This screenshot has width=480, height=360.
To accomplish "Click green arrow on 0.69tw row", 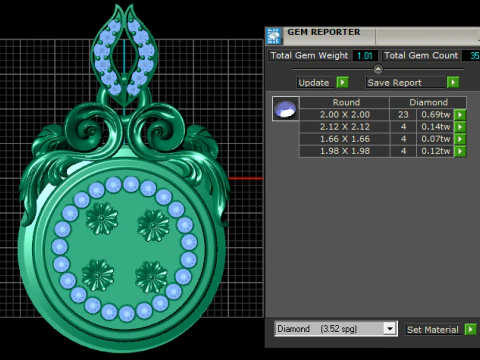I will pos(460,115).
